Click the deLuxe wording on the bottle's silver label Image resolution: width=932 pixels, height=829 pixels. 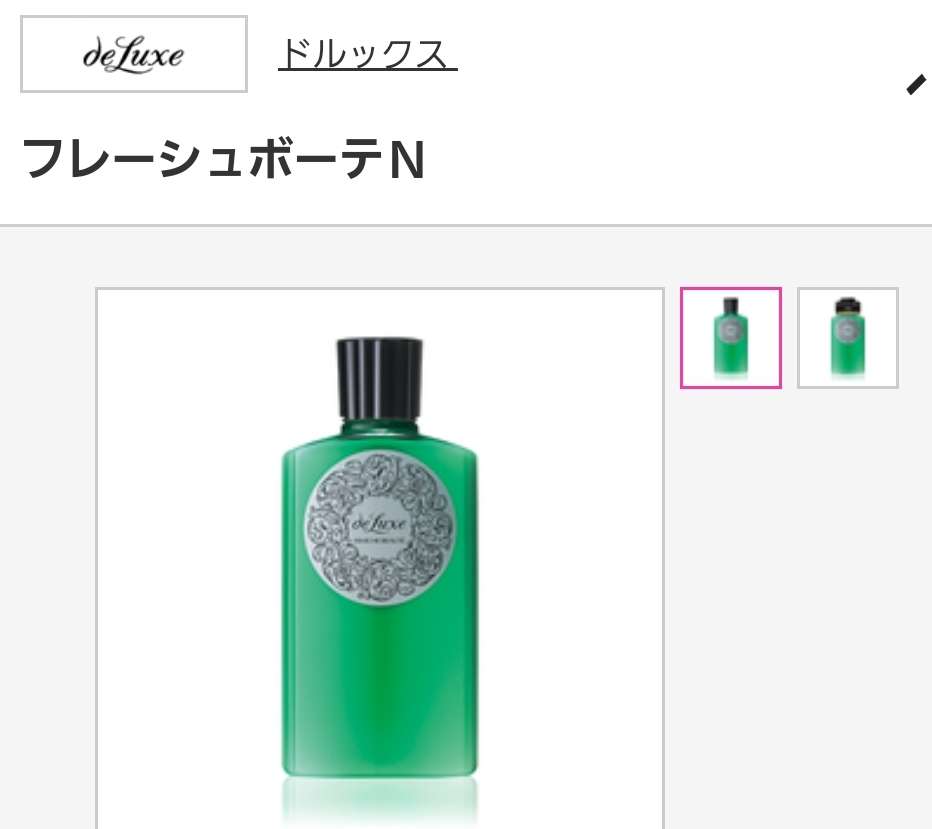pos(379,523)
